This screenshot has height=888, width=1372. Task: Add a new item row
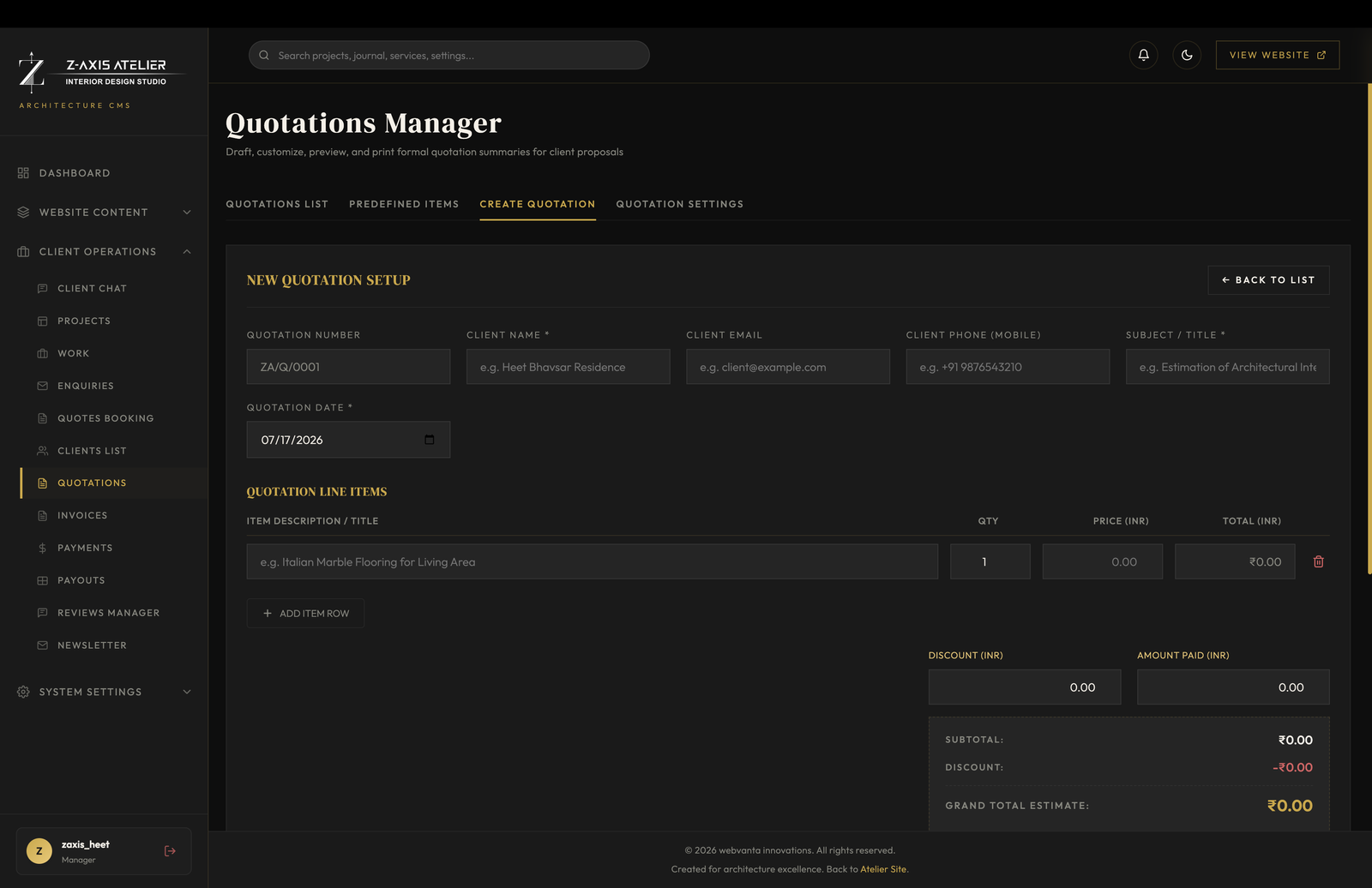tap(305, 614)
